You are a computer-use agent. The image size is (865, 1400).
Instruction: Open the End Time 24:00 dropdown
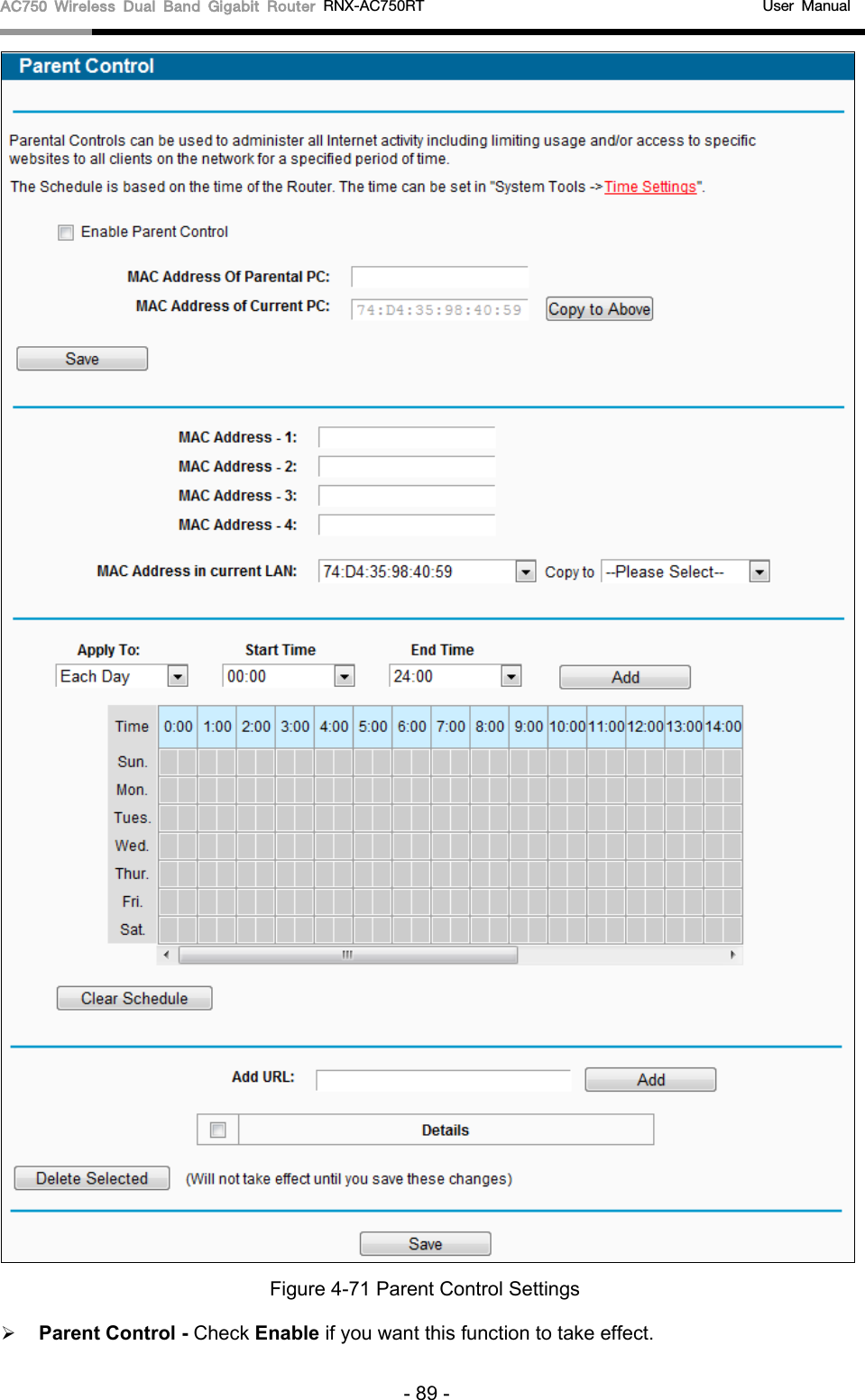(x=456, y=676)
